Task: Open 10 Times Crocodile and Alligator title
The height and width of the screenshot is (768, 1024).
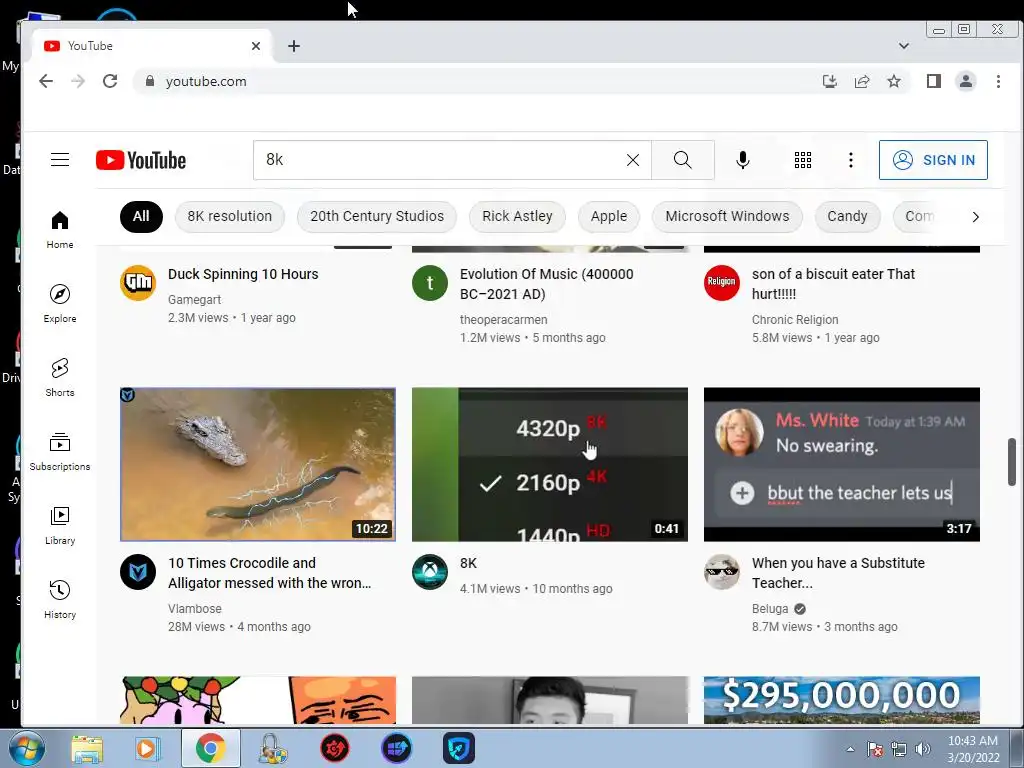Action: point(269,573)
